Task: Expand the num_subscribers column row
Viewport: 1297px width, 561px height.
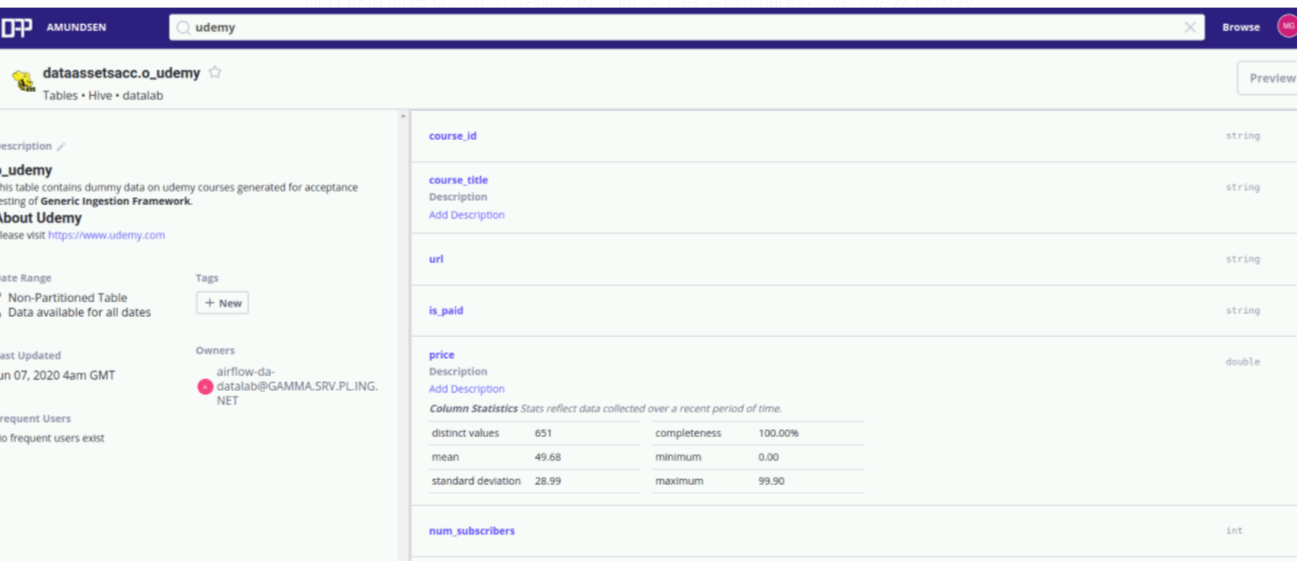Action: tap(854, 531)
